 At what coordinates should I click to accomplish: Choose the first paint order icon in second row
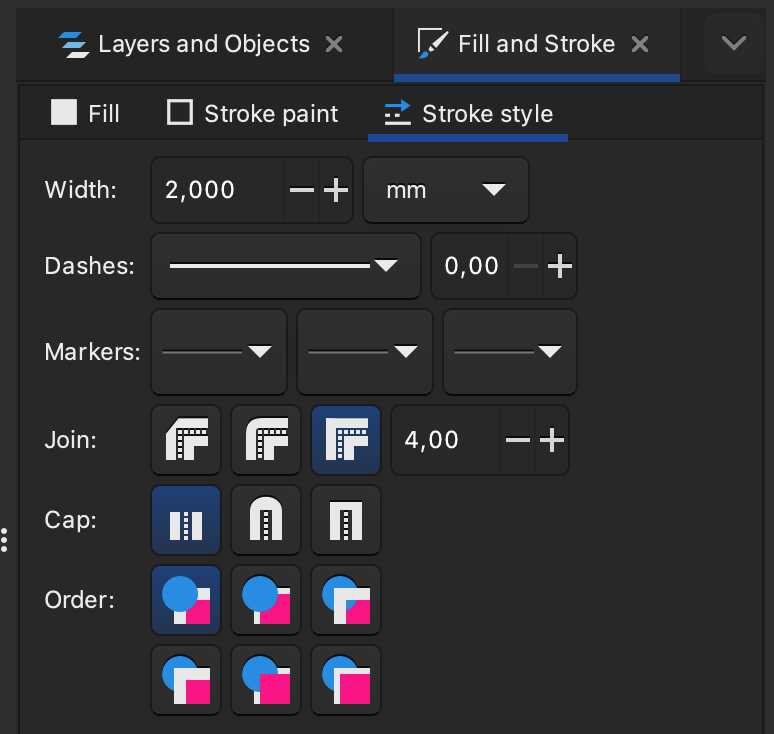click(x=186, y=680)
